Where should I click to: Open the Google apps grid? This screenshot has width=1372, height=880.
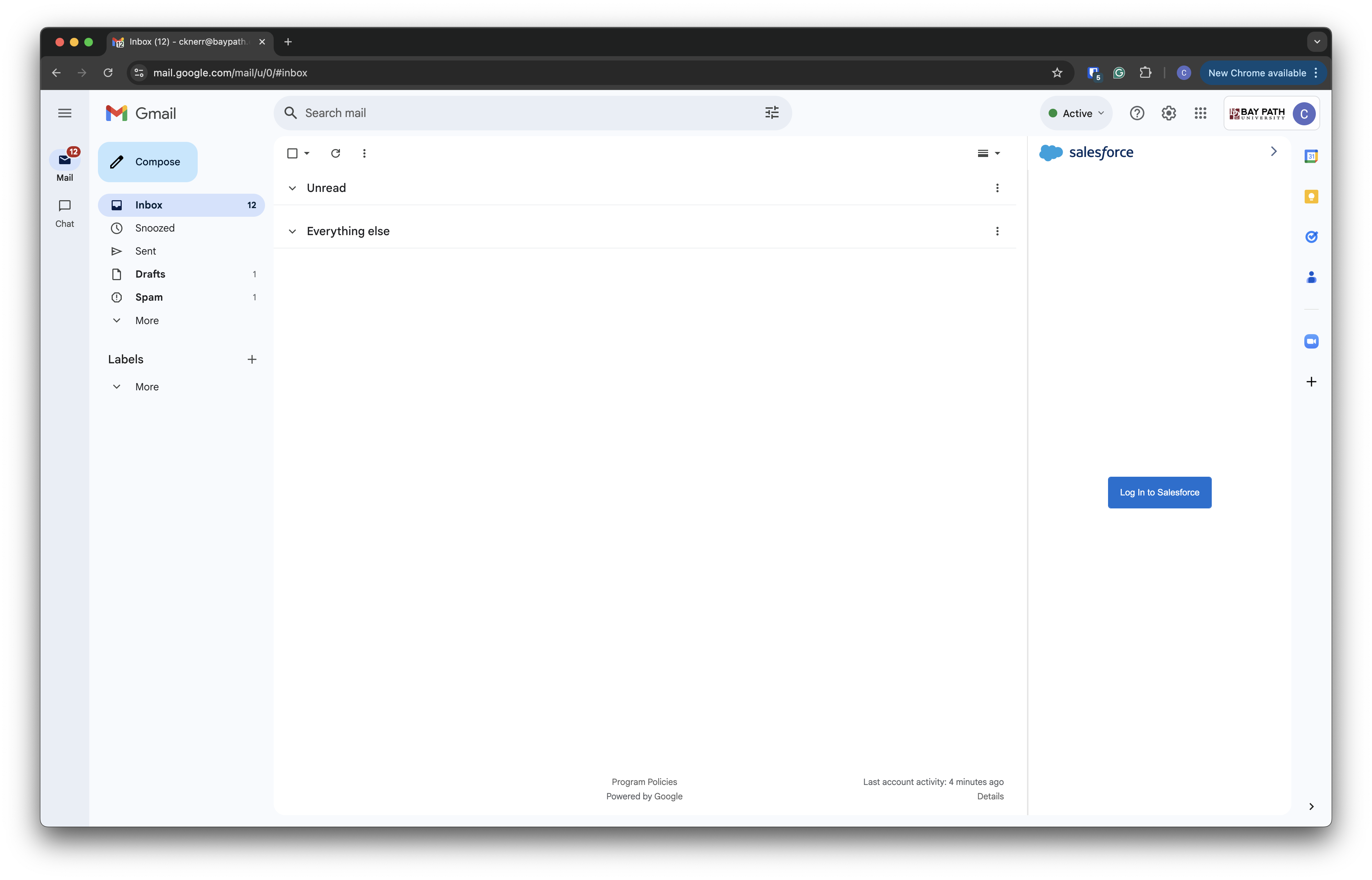1200,113
